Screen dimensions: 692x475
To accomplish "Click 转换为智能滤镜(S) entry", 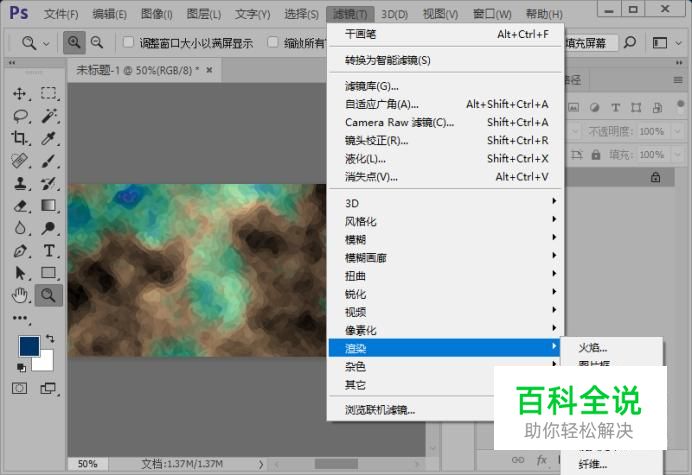I will [x=446, y=60].
